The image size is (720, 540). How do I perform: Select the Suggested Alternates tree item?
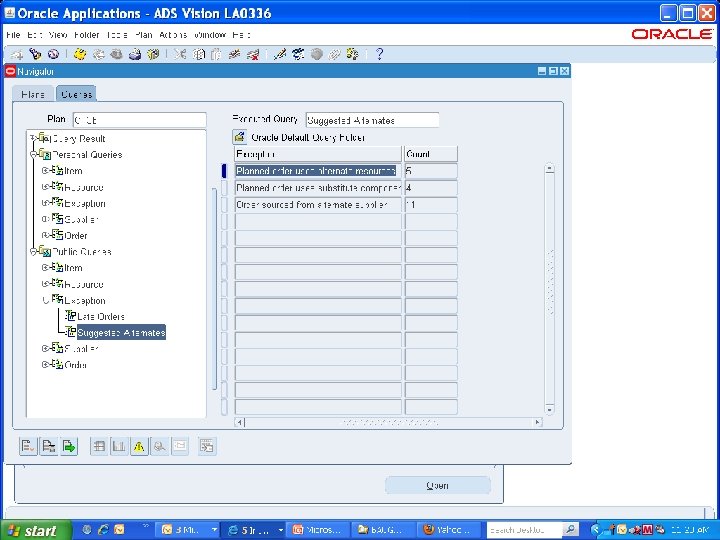(121, 332)
